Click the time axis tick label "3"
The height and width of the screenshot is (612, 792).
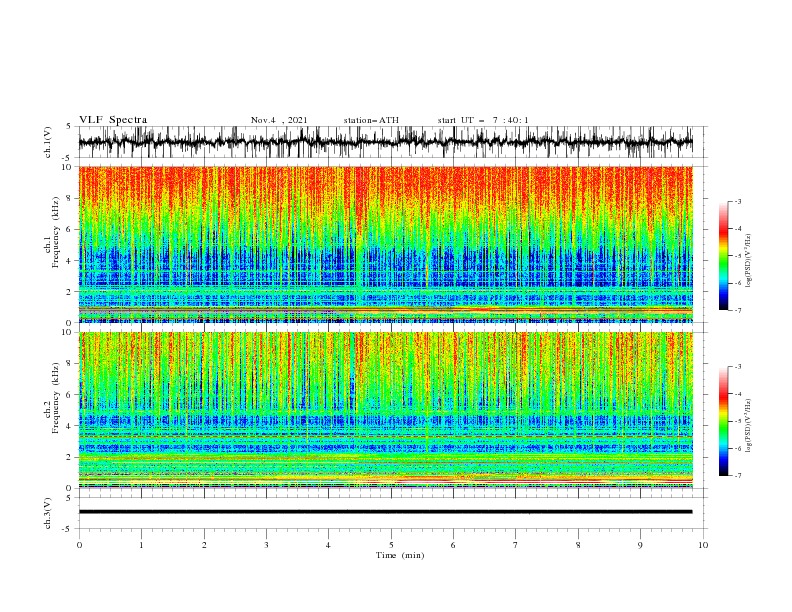pos(266,545)
